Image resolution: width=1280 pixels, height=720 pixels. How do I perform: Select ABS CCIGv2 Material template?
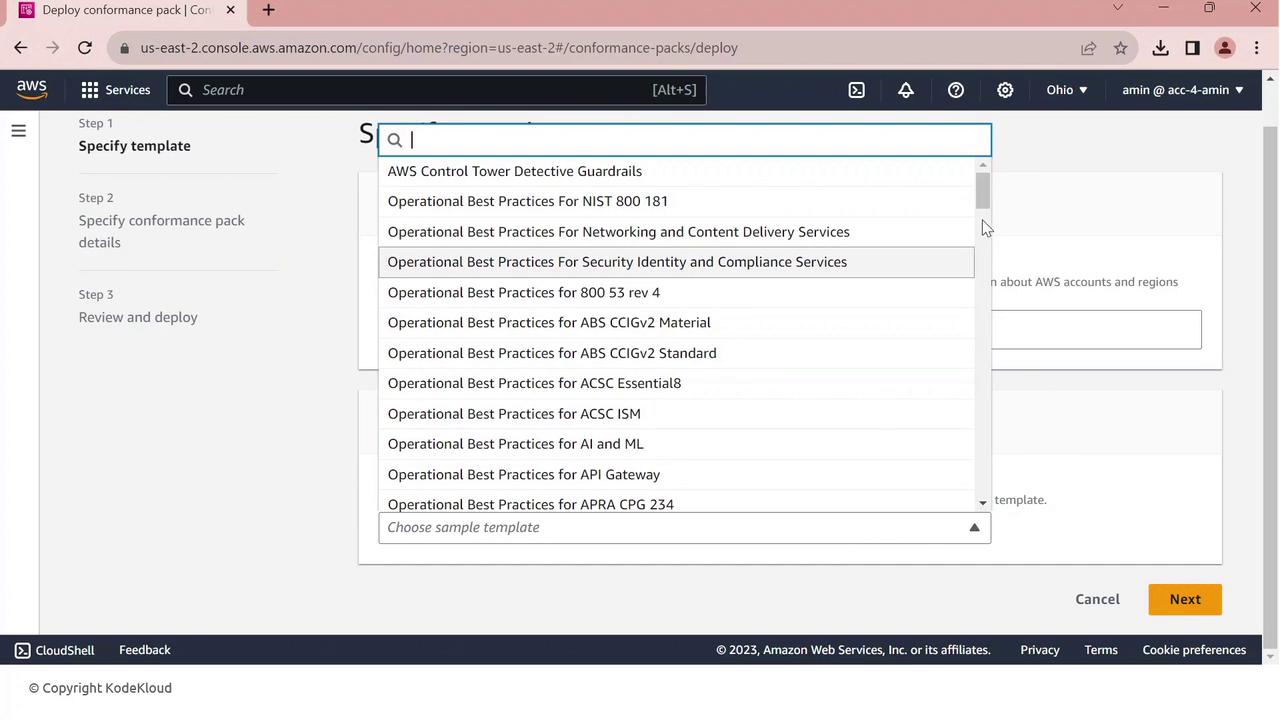tap(676, 323)
